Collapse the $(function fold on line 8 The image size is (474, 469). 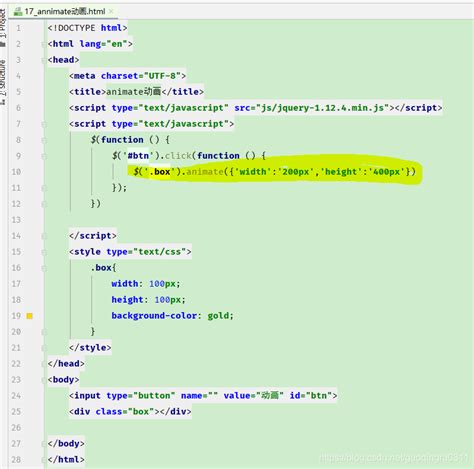coord(44,140)
